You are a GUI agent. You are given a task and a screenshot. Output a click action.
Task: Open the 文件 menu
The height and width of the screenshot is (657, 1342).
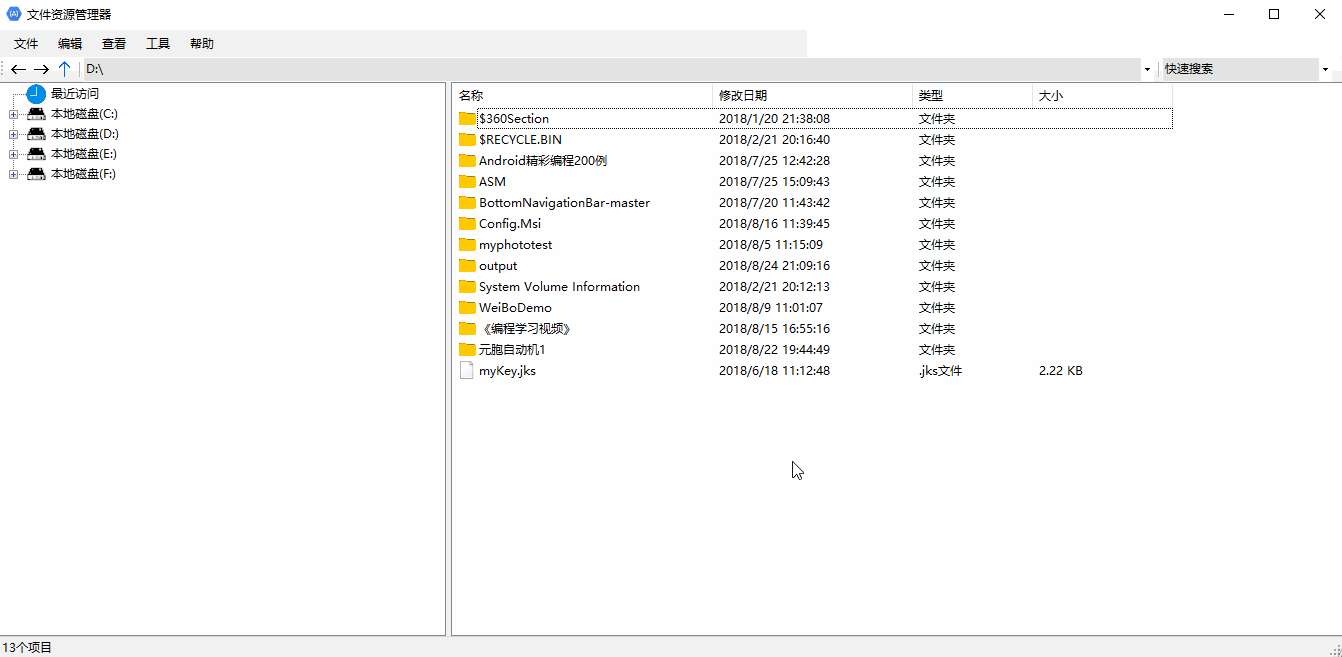click(26, 44)
